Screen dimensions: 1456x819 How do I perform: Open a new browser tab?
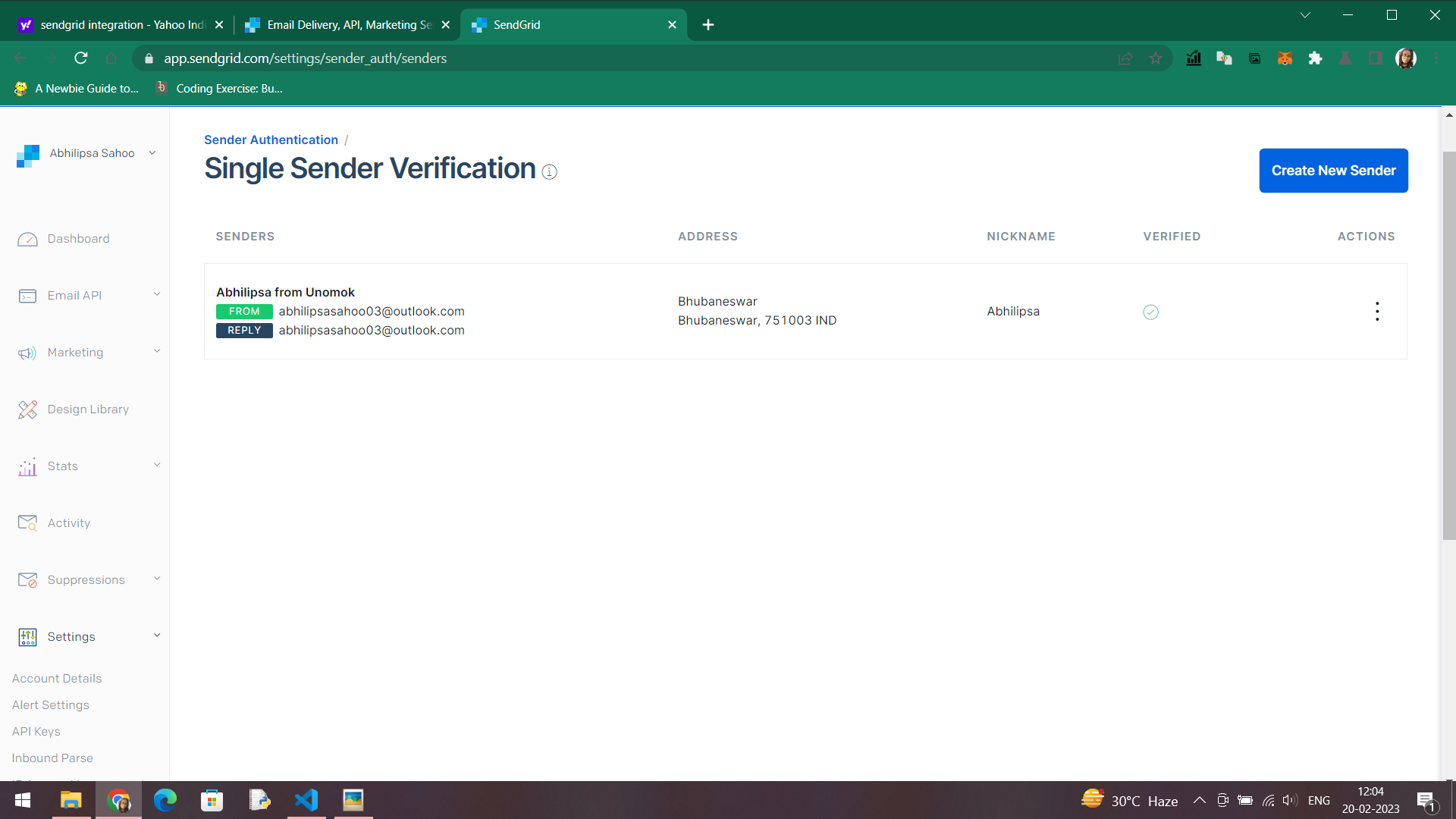[x=708, y=25]
